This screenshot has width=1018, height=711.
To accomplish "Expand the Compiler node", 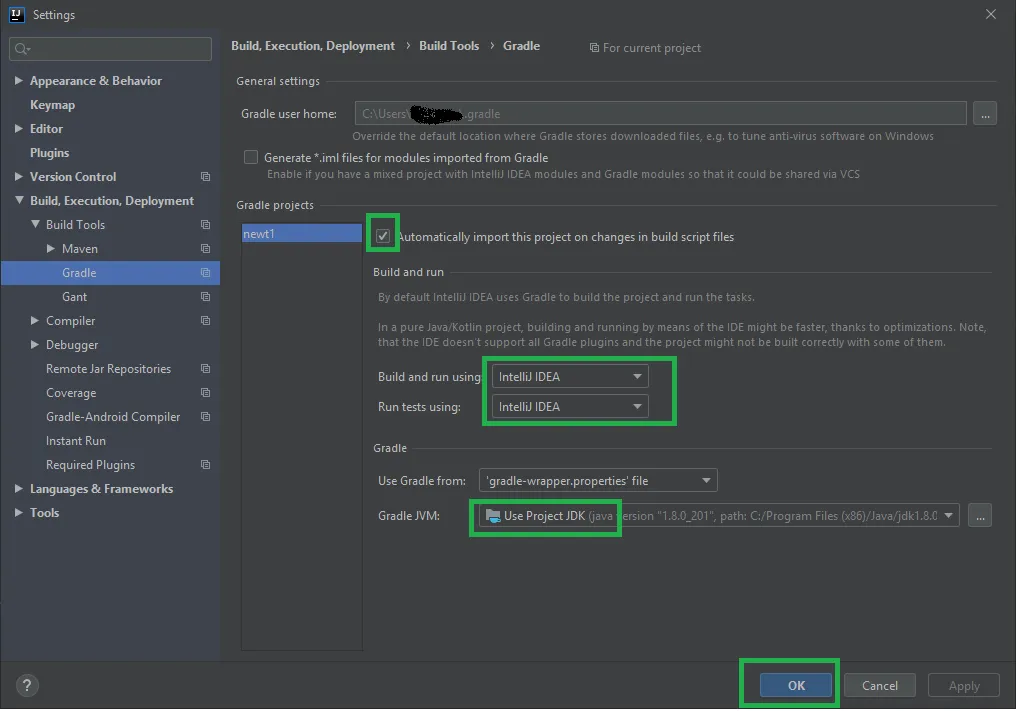I will click(x=35, y=321).
